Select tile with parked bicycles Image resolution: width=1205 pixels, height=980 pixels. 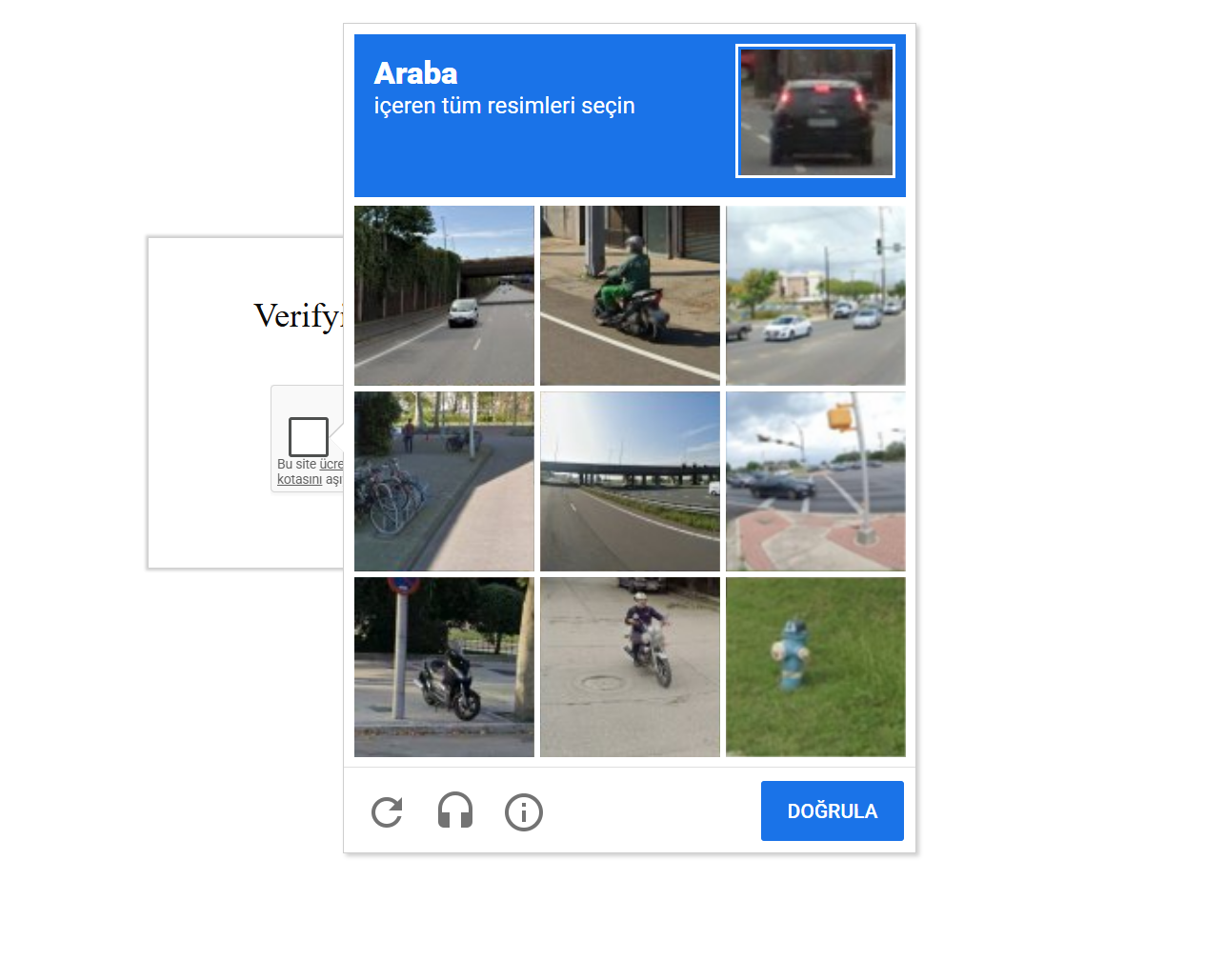click(444, 481)
